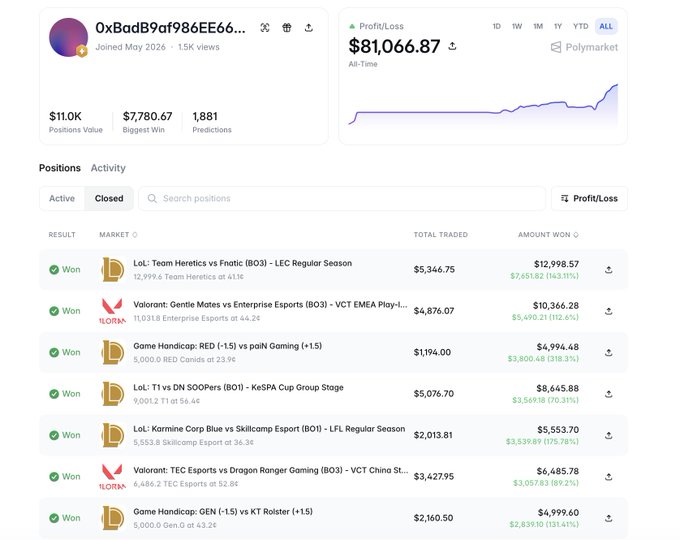Image resolution: width=680 pixels, height=540 pixels.
Task: Sort by the MARKET column header
Action: click(118, 235)
